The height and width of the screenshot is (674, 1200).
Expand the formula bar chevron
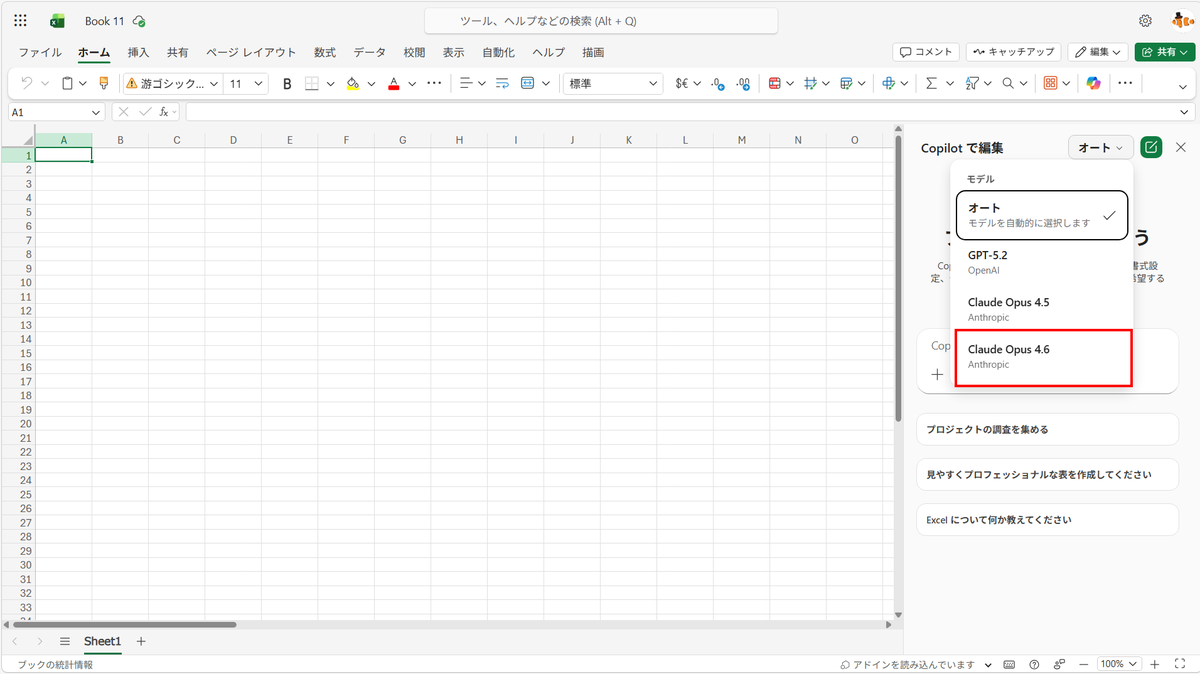click(1185, 113)
